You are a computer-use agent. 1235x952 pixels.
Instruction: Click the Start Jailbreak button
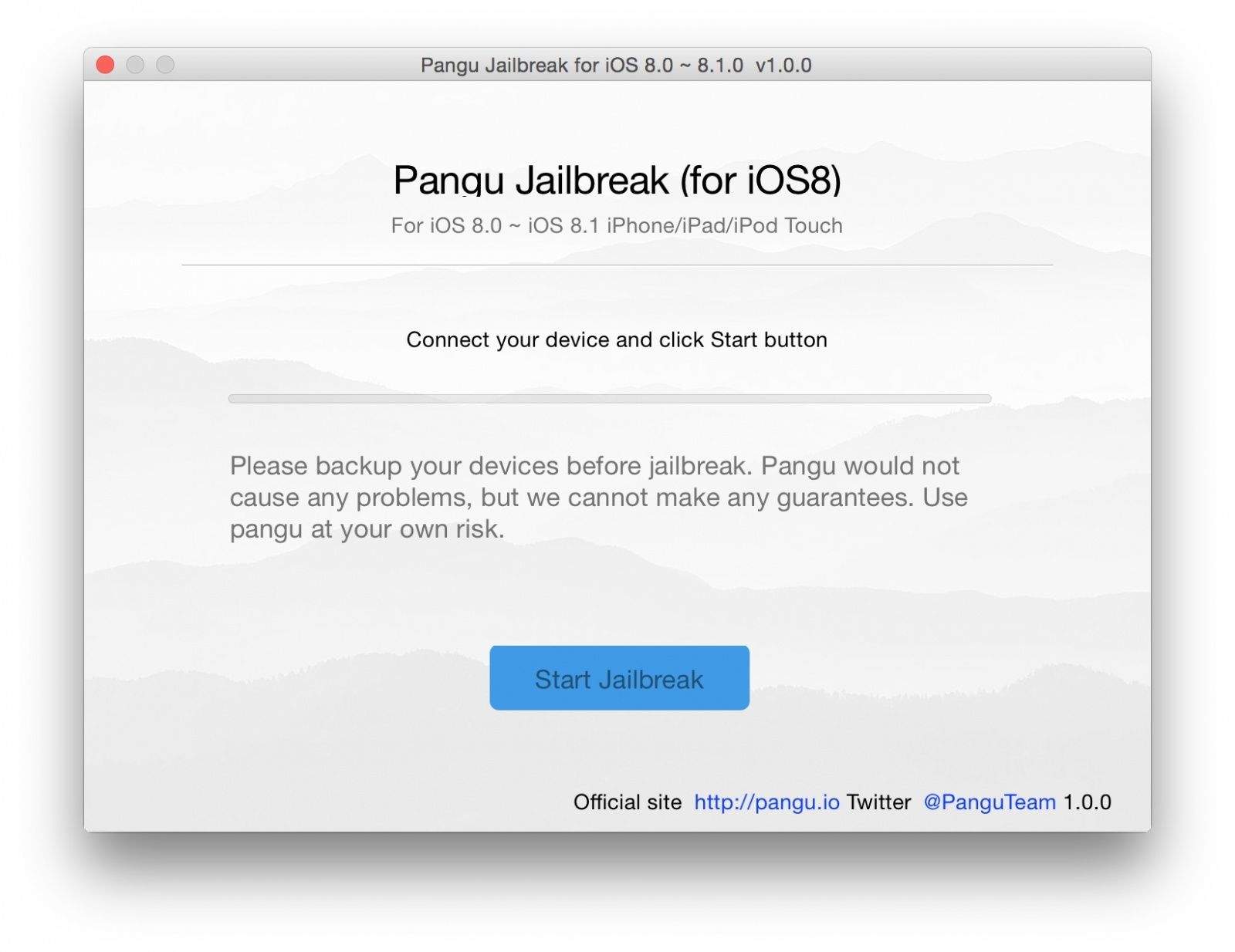pos(619,678)
